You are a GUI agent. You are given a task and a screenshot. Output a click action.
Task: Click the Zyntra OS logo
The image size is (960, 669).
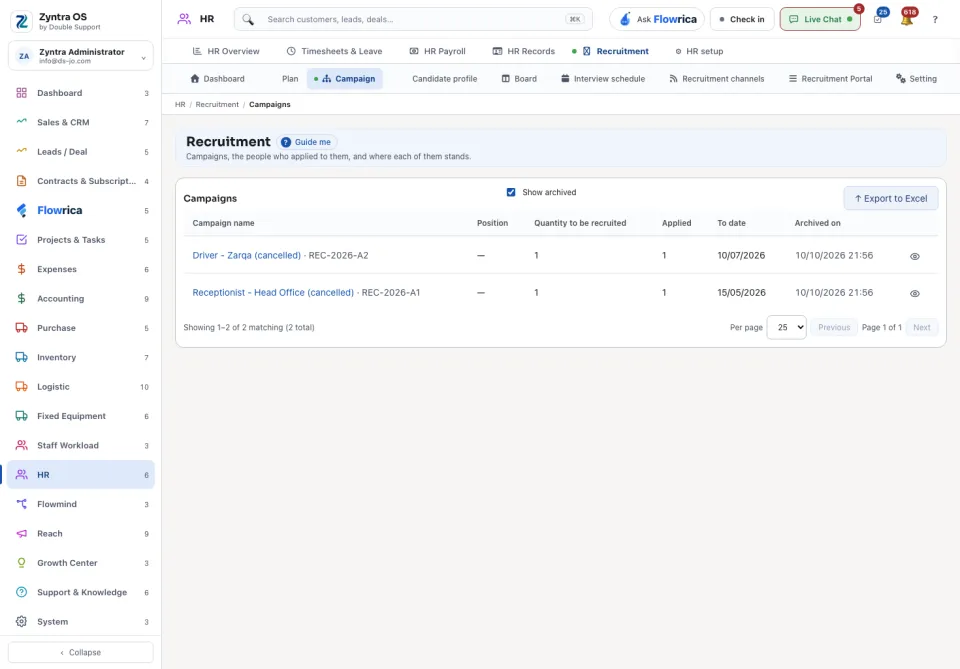pyautogui.click(x=21, y=21)
